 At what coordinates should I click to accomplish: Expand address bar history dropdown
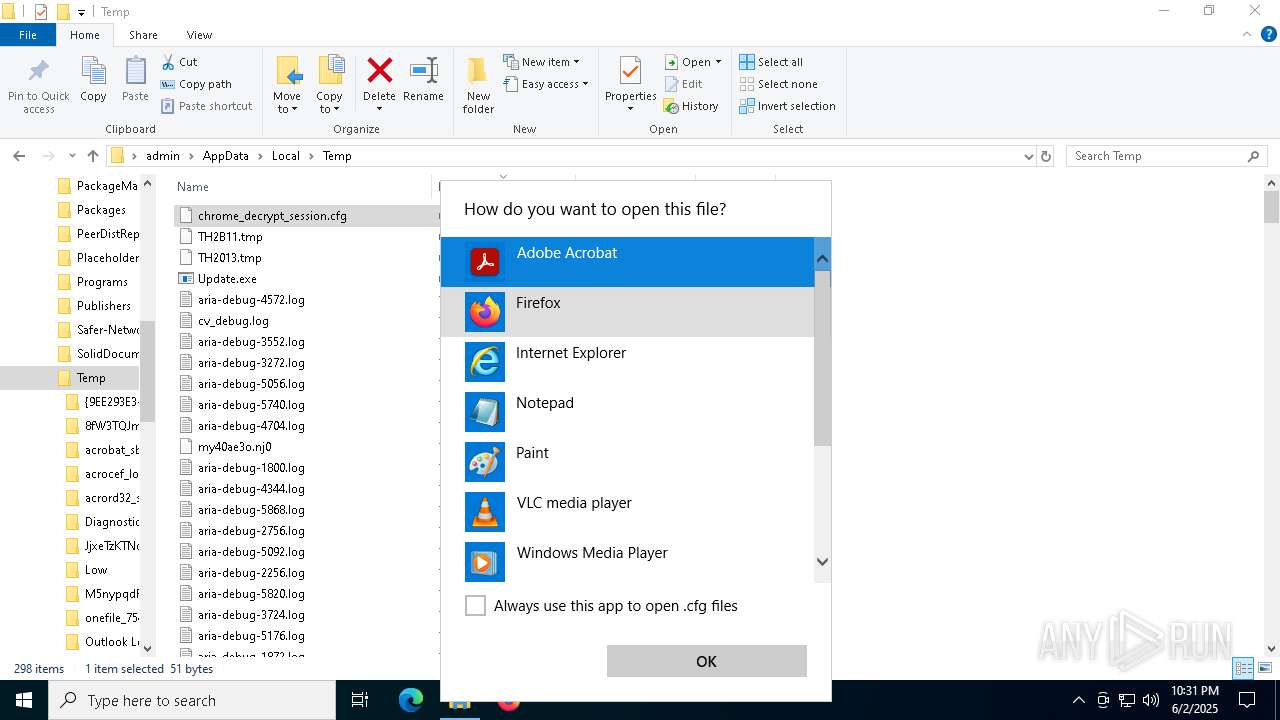pos(1028,156)
